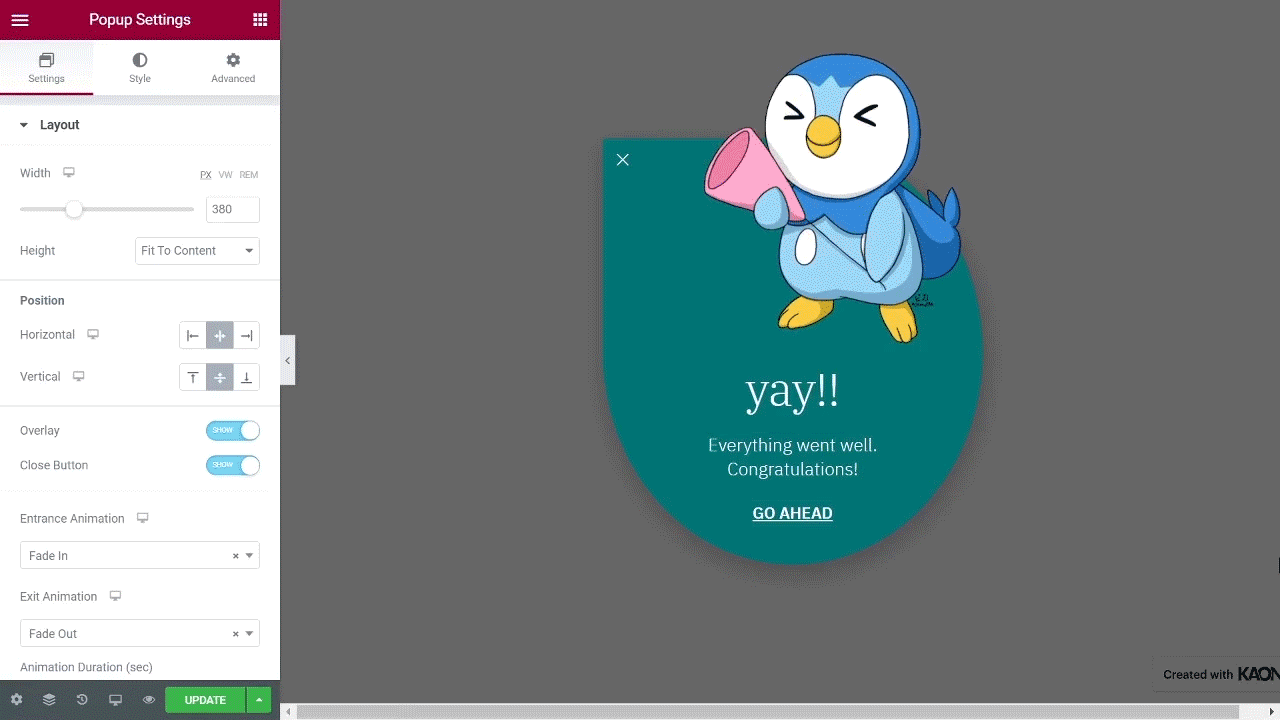1280x720 pixels.
Task: Select PX unit for width
Action: coord(205,175)
